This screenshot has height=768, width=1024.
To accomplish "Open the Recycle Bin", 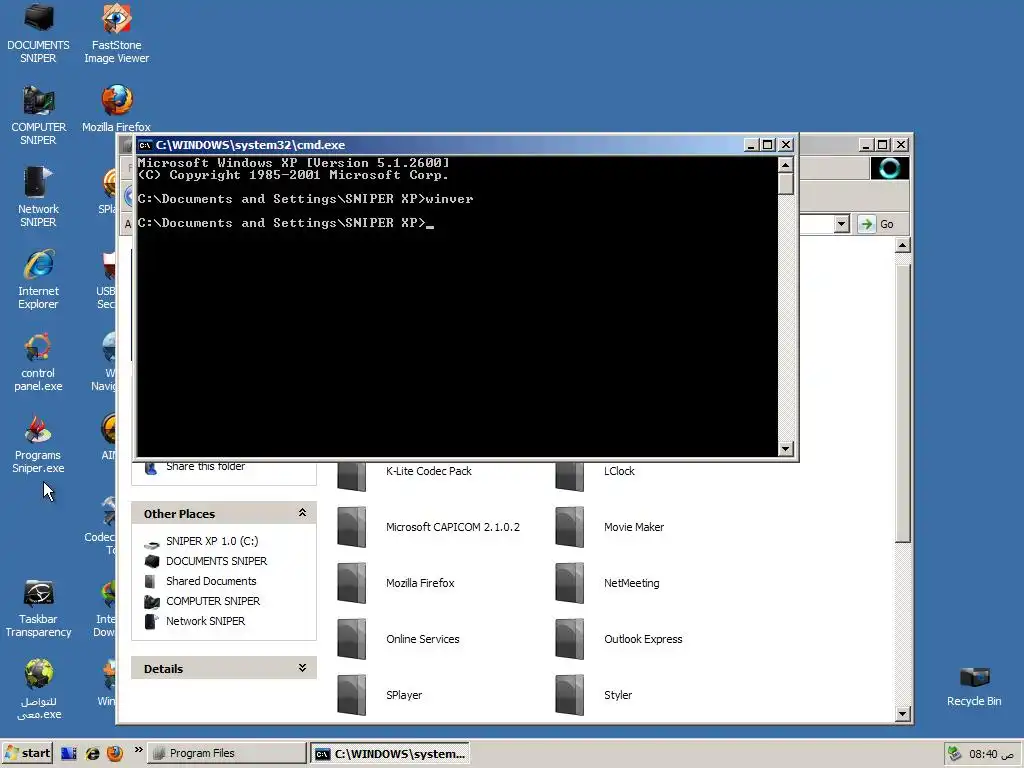I will tap(974, 686).
